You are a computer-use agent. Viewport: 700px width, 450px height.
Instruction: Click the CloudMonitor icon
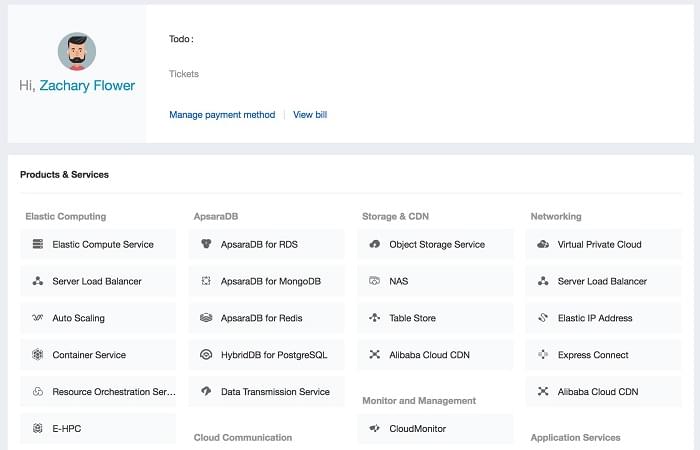[x=375, y=428]
